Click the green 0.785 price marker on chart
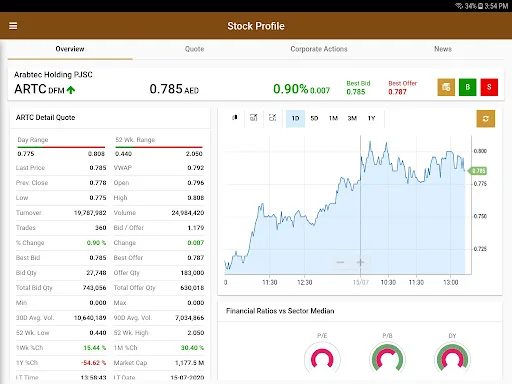Image resolution: width=512 pixels, height=384 pixels. pos(478,171)
